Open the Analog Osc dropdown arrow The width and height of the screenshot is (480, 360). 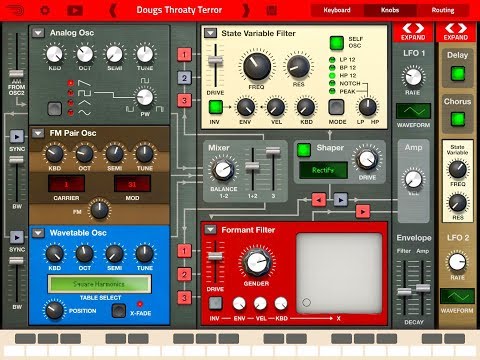click(x=38, y=33)
